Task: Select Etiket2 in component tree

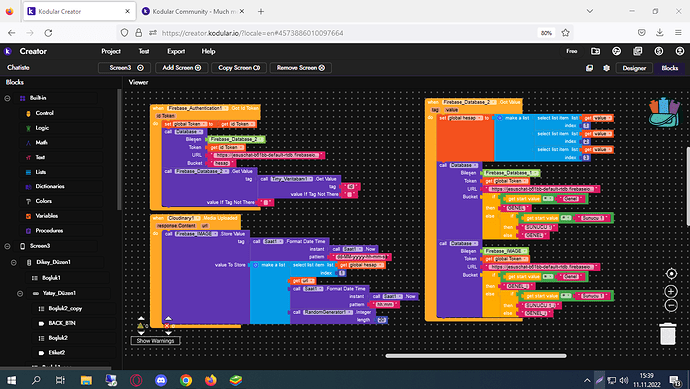Action: coord(57,352)
